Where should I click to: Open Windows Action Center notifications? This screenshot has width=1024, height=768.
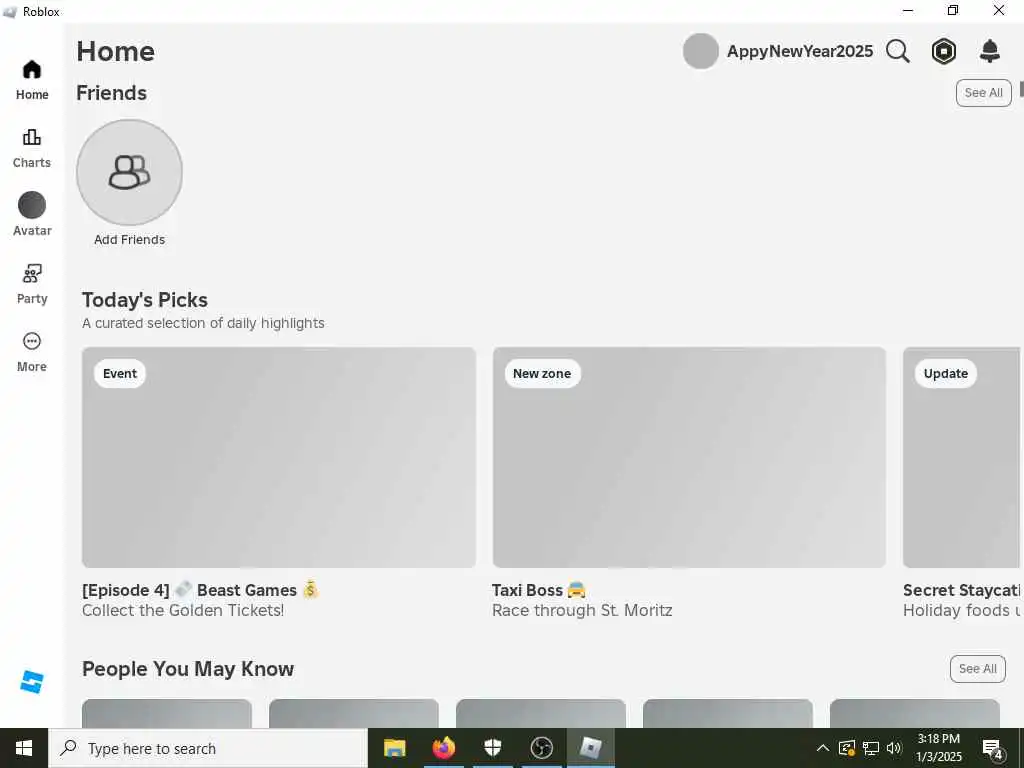(992, 748)
